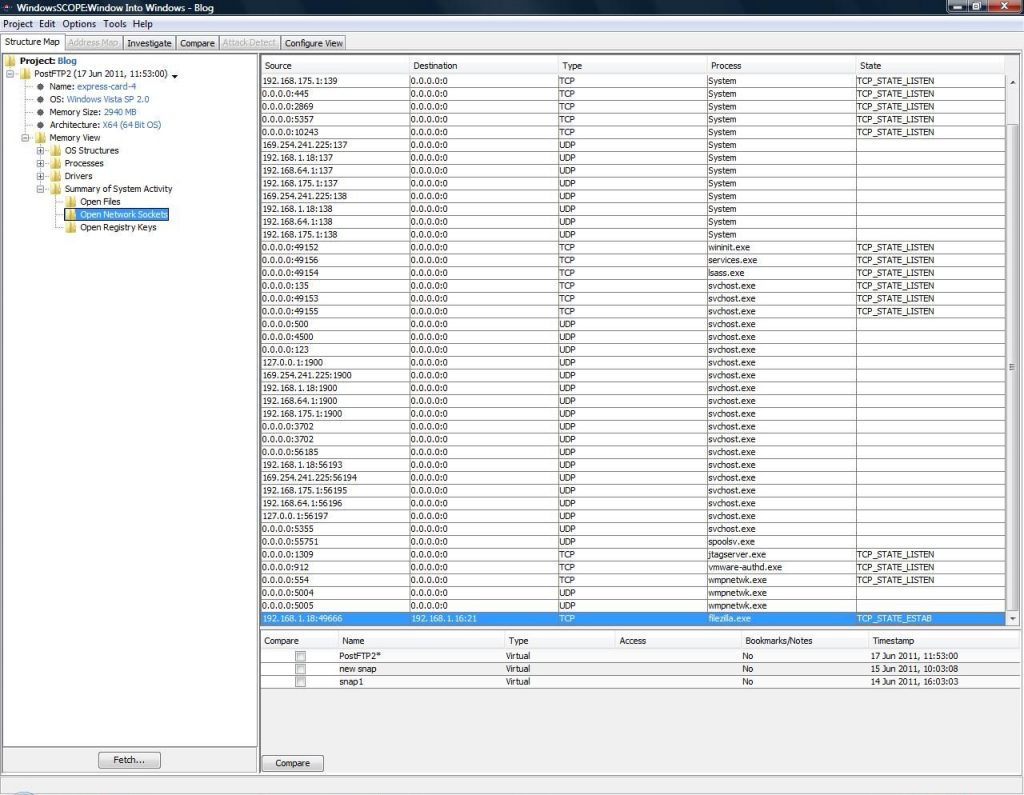Select the spoolsv.exe socket row

pos(633,542)
